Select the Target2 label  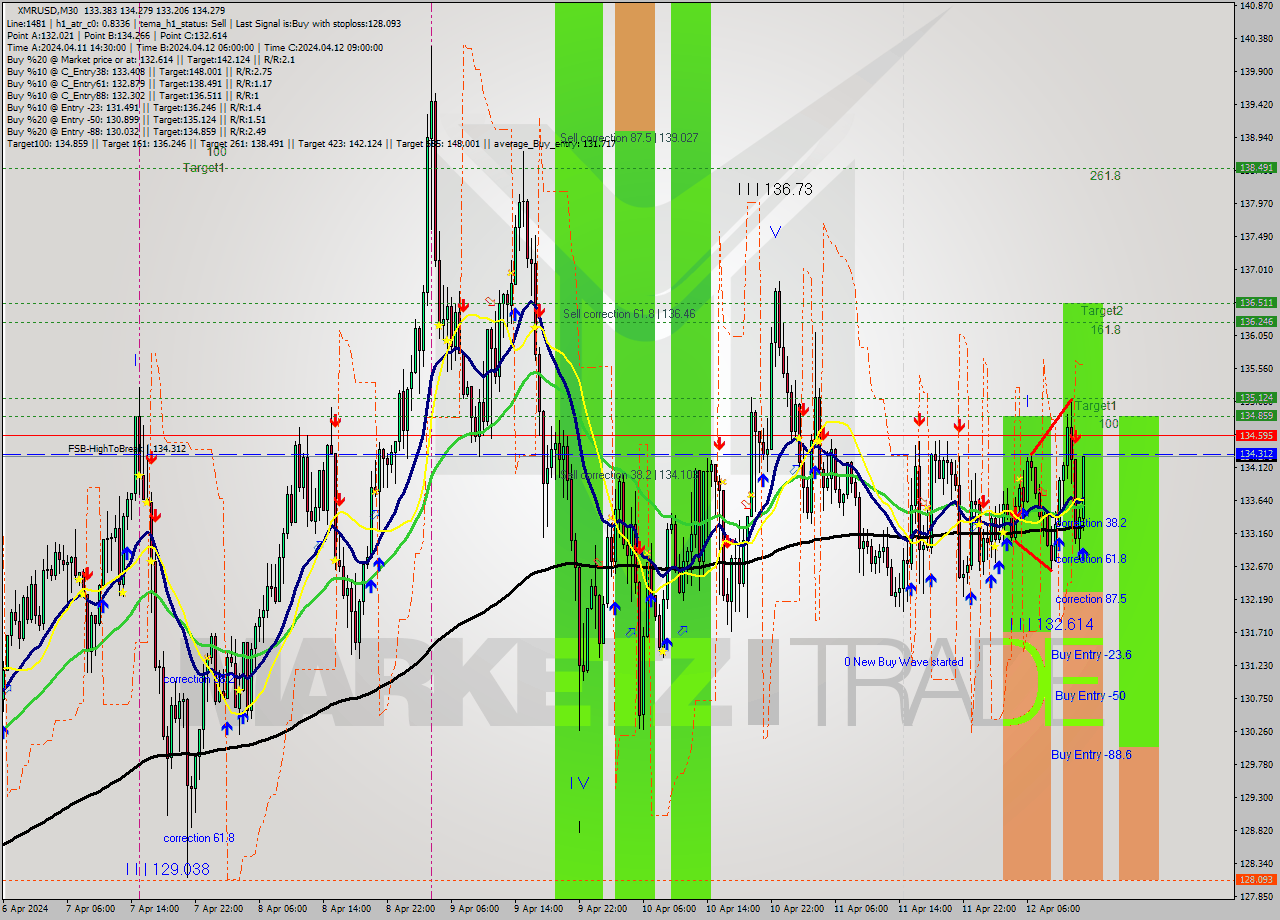pyautogui.click(x=1101, y=311)
